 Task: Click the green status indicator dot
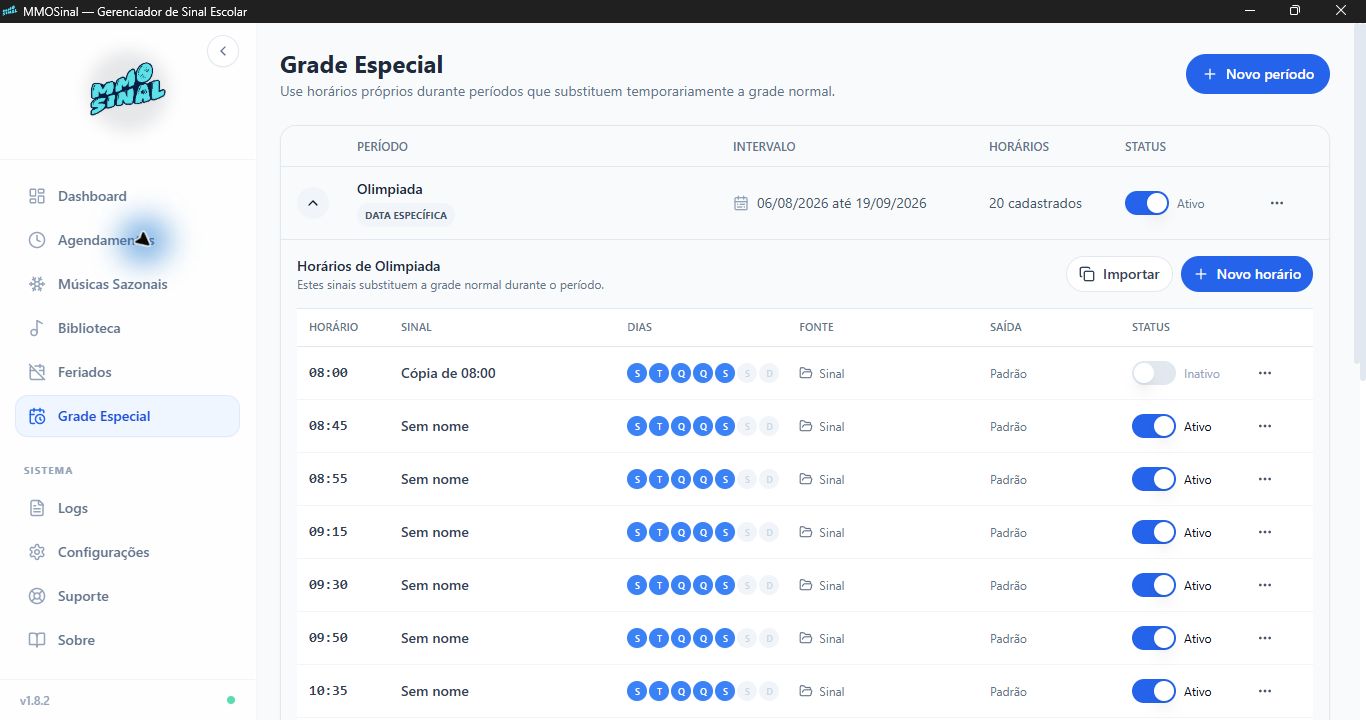pyautogui.click(x=231, y=700)
